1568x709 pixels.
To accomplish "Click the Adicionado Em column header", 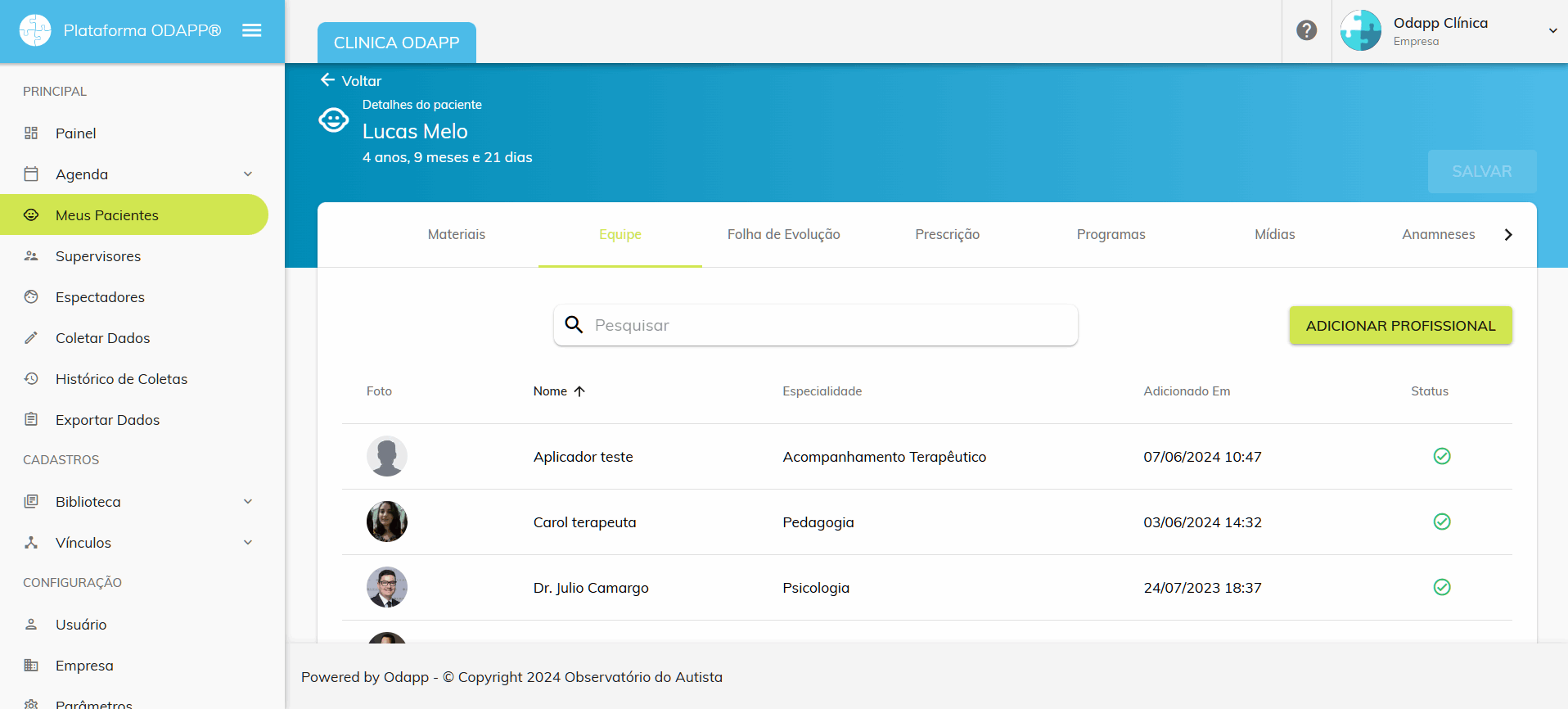I will (x=1187, y=391).
